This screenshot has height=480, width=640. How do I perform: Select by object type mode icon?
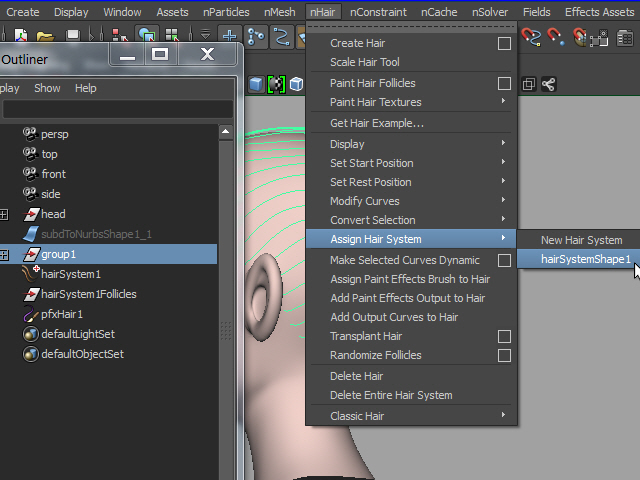(x=147, y=35)
